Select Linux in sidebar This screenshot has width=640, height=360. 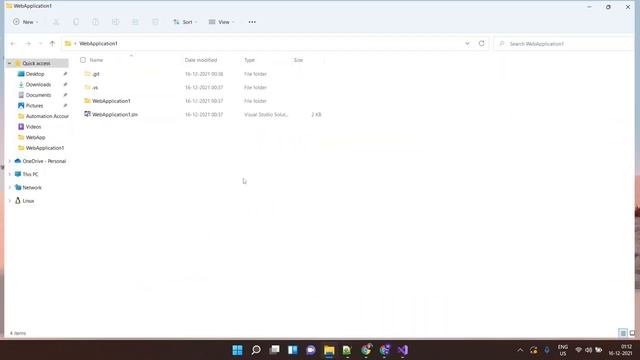pyautogui.click(x=28, y=201)
